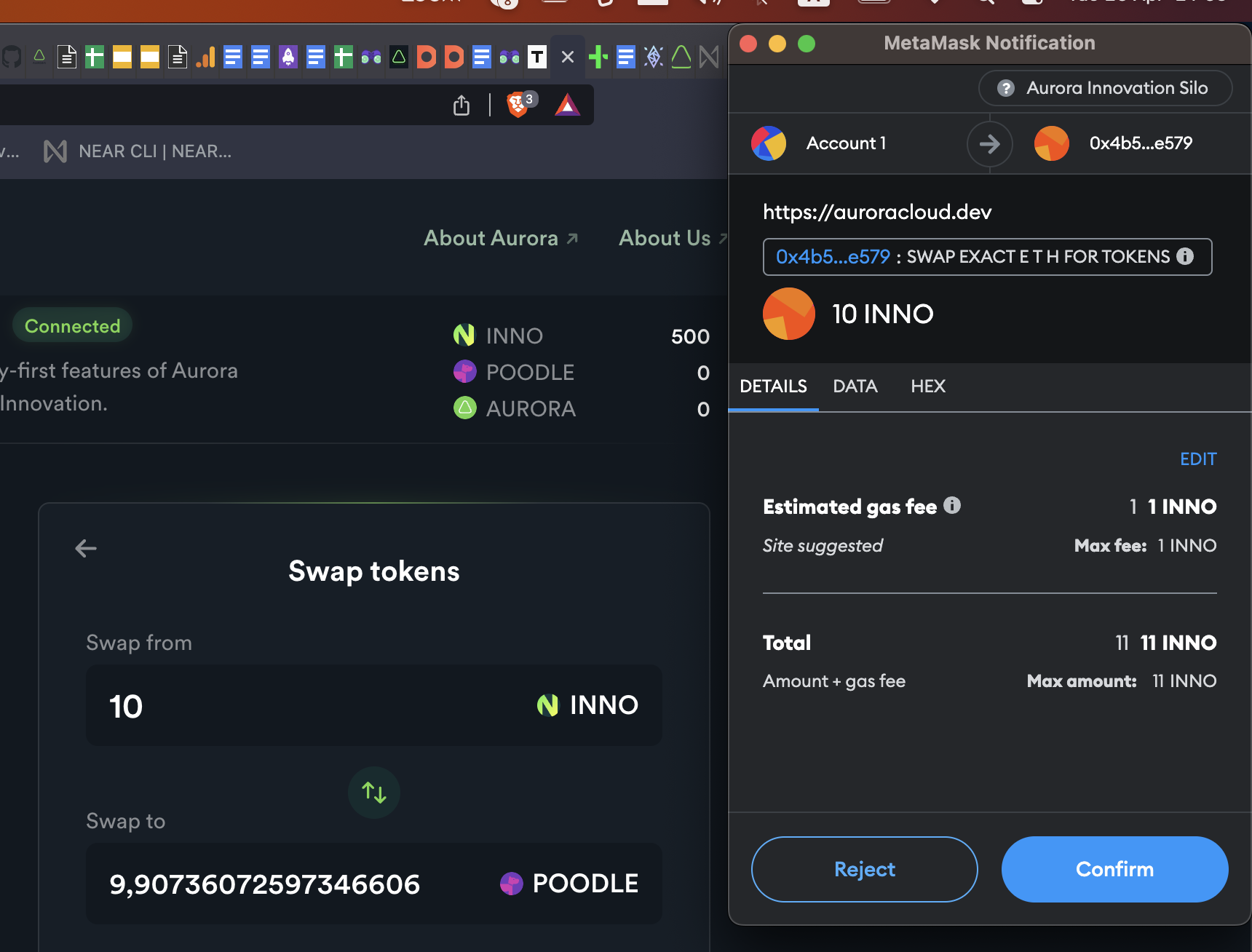Select the INNO balance value 500

[690, 336]
